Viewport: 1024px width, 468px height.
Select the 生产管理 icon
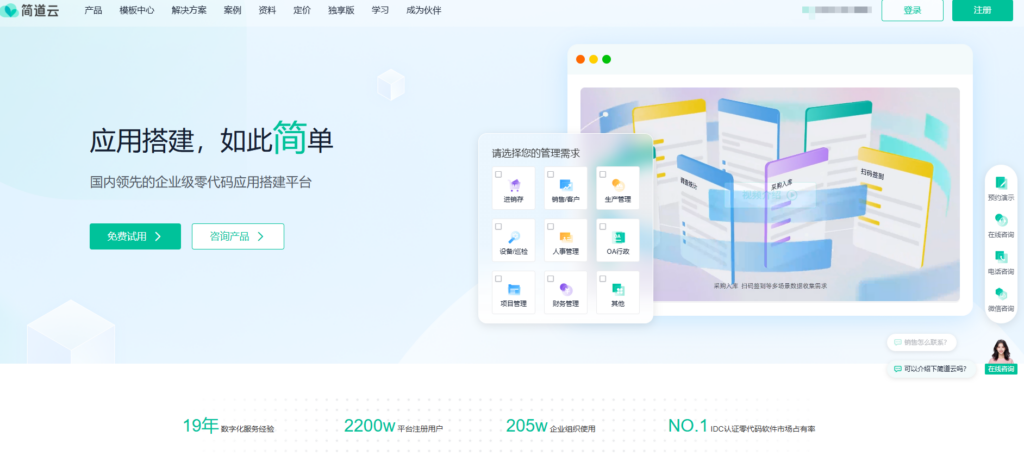pyautogui.click(x=617, y=185)
